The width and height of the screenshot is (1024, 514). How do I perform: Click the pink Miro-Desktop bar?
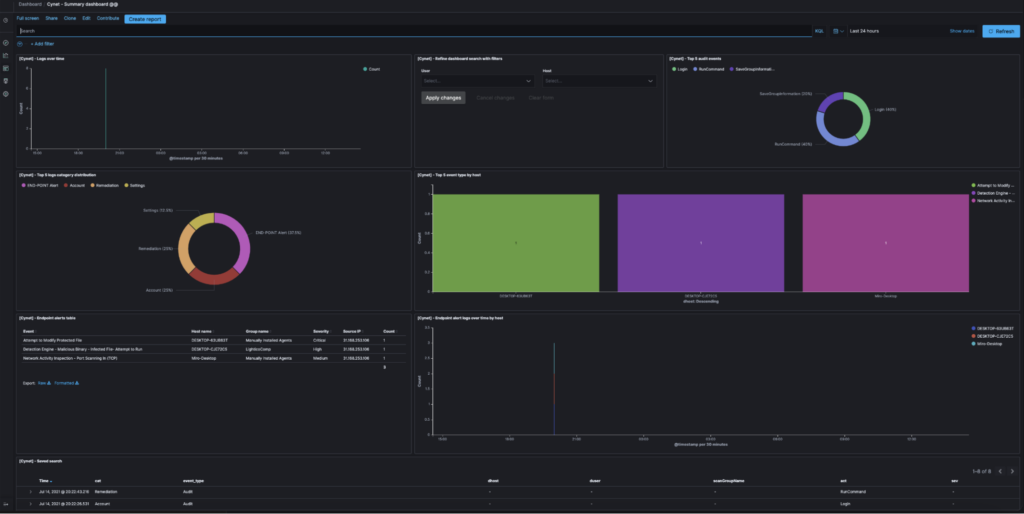(x=886, y=243)
